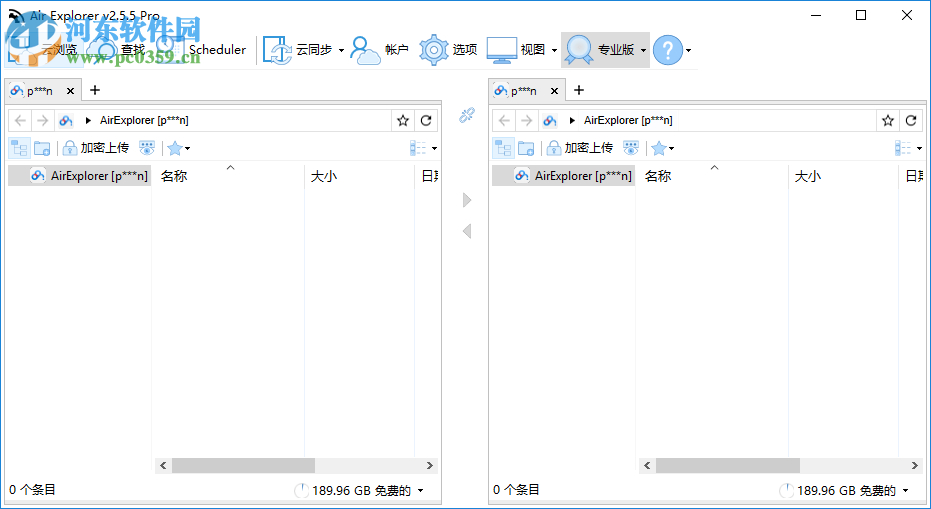
Task: Open right pane list view mode dropdown
Action: (x=908, y=148)
